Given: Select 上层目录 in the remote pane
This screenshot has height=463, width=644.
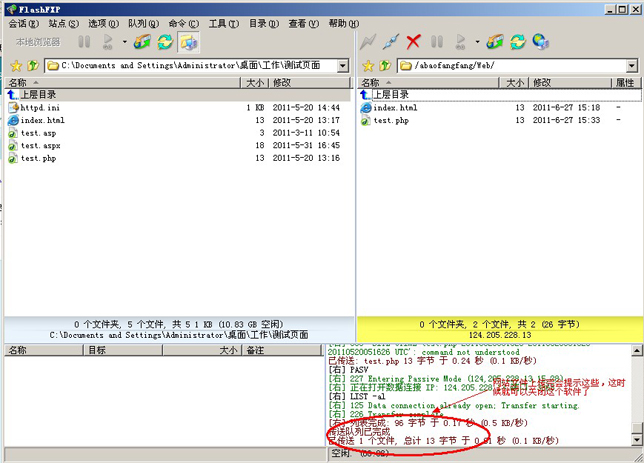Looking at the screenshot, I should [x=500, y=95].
